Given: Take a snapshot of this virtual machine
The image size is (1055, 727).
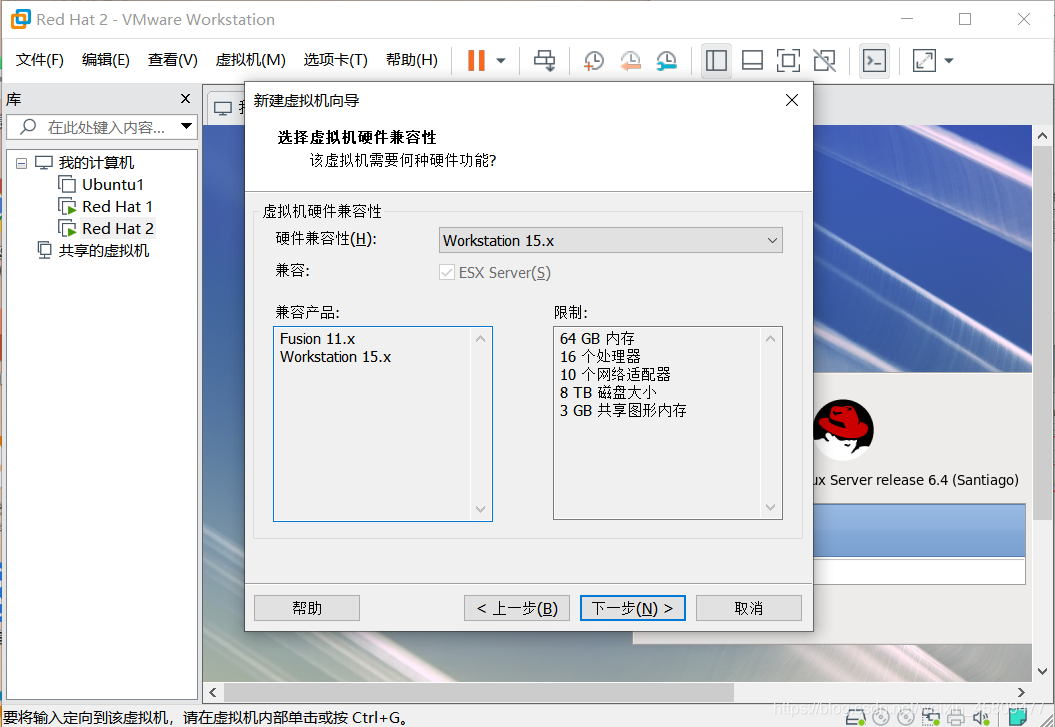Looking at the screenshot, I should [x=593, y=61].
